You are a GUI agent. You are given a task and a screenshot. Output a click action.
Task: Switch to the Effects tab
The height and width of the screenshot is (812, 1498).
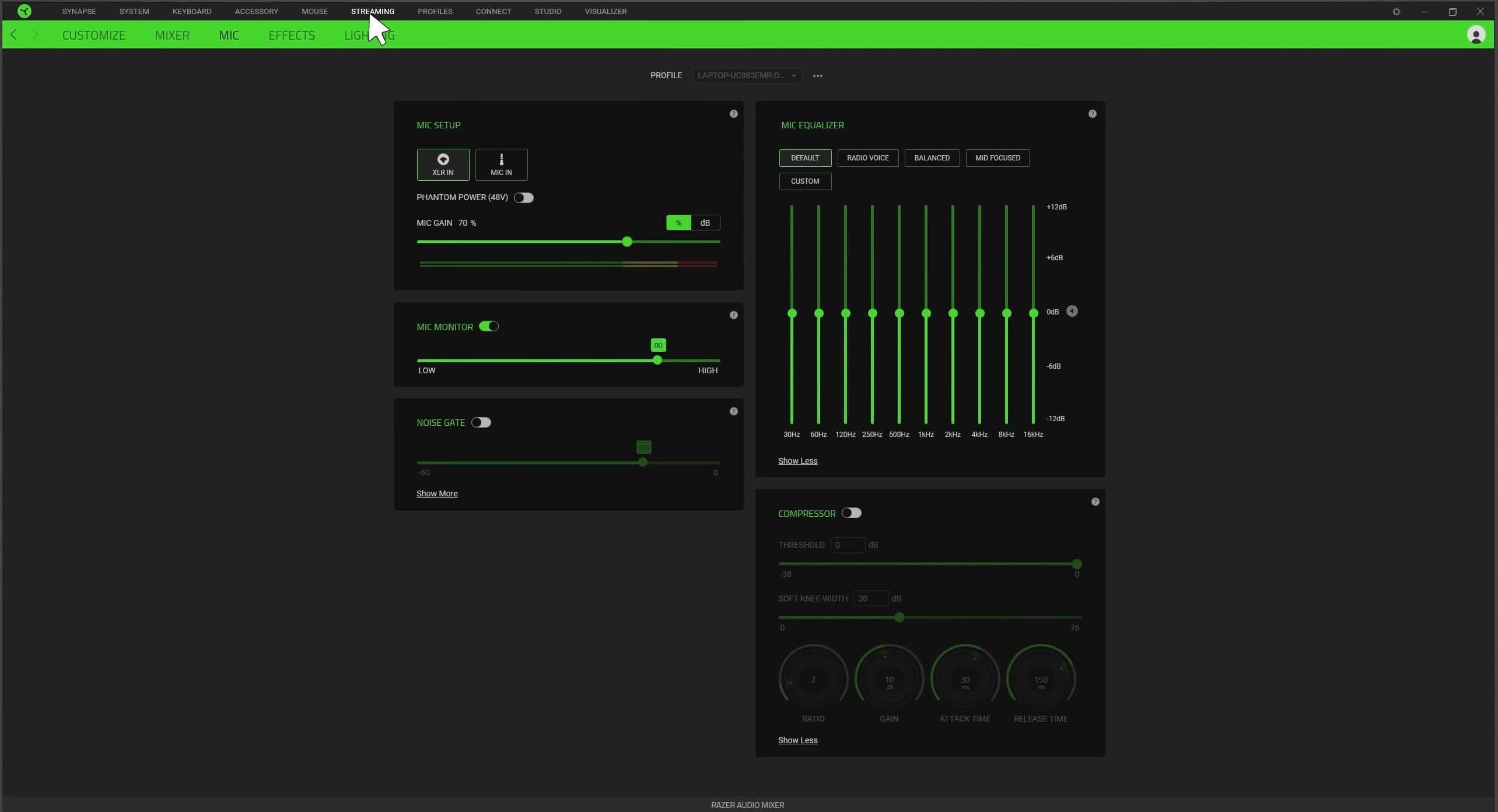pyautogui.click(x=291, y=35)
